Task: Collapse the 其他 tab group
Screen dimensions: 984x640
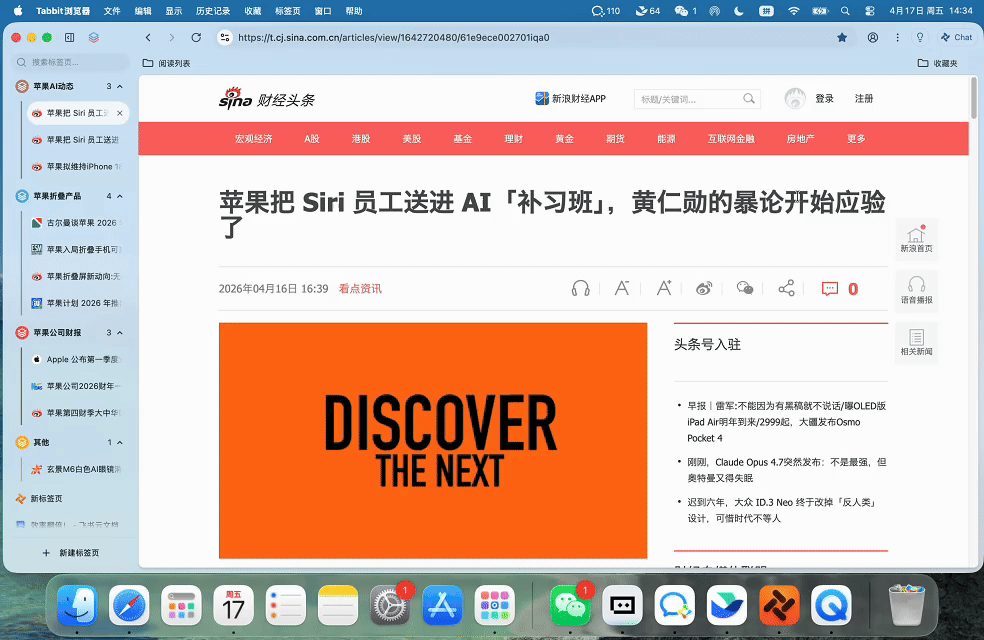Action: pos(120,442)
